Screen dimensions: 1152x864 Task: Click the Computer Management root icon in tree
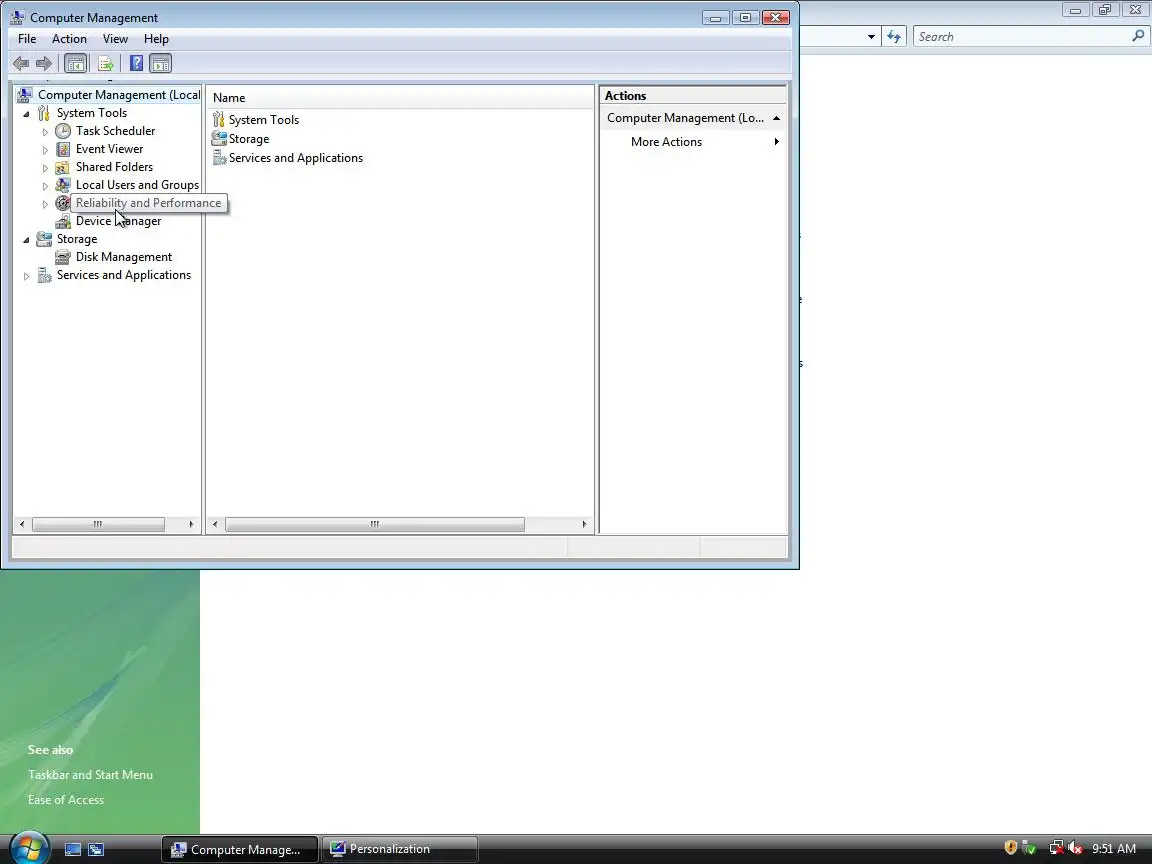click(x=25, y=95)
